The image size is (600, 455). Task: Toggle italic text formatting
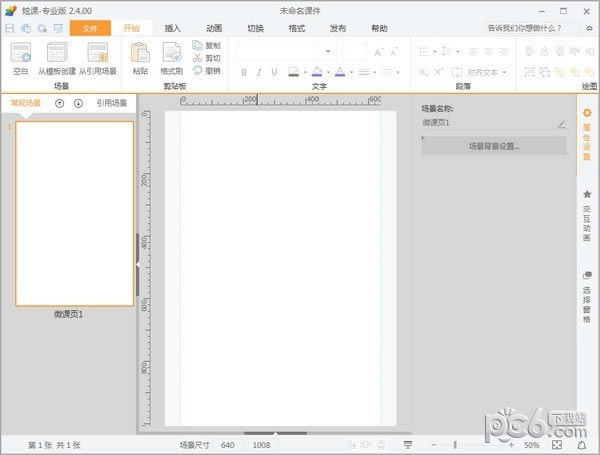pyautogui.click(x=258, y=72)
